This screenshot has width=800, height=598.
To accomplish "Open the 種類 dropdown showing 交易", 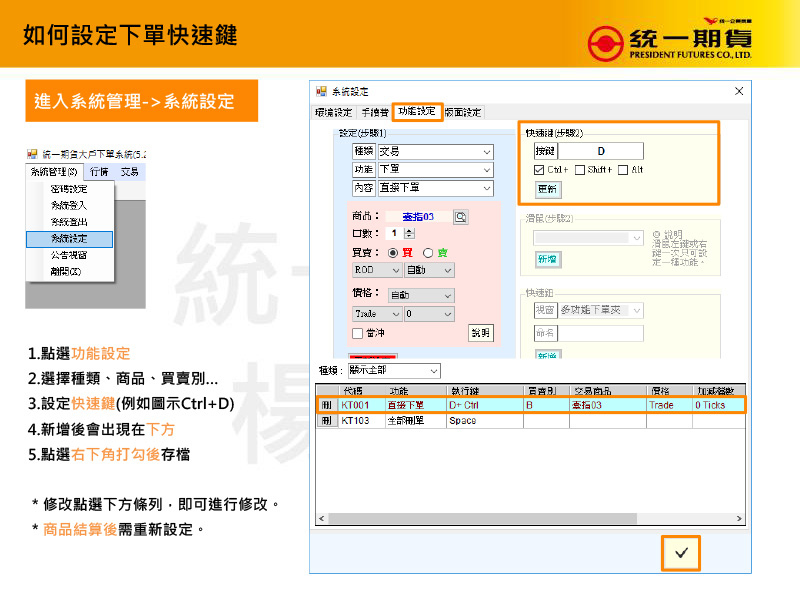I will pos(435,152).
